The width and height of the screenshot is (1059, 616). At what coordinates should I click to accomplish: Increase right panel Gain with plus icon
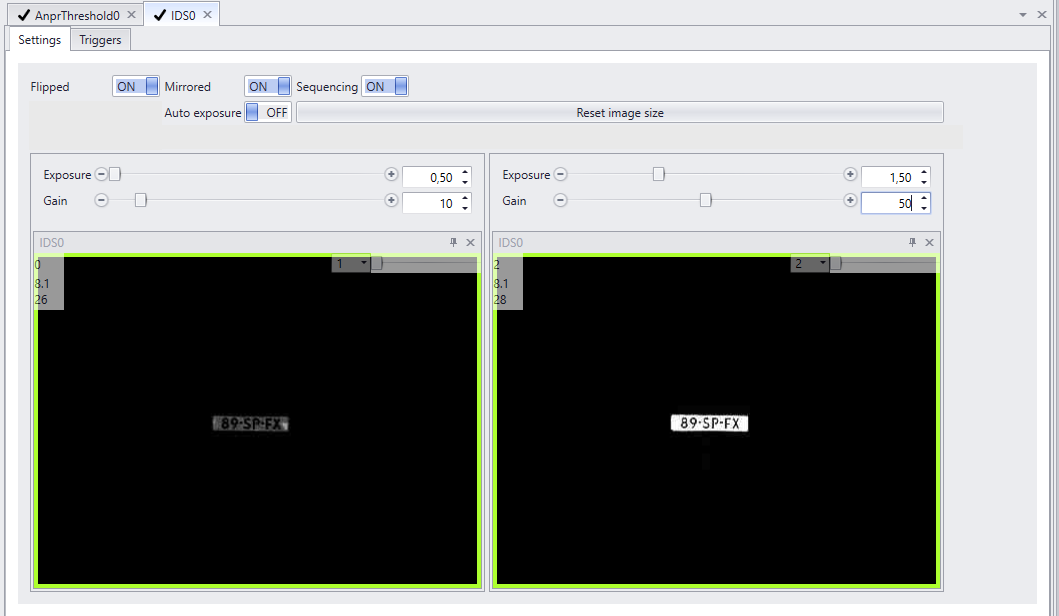coord(850,200)
